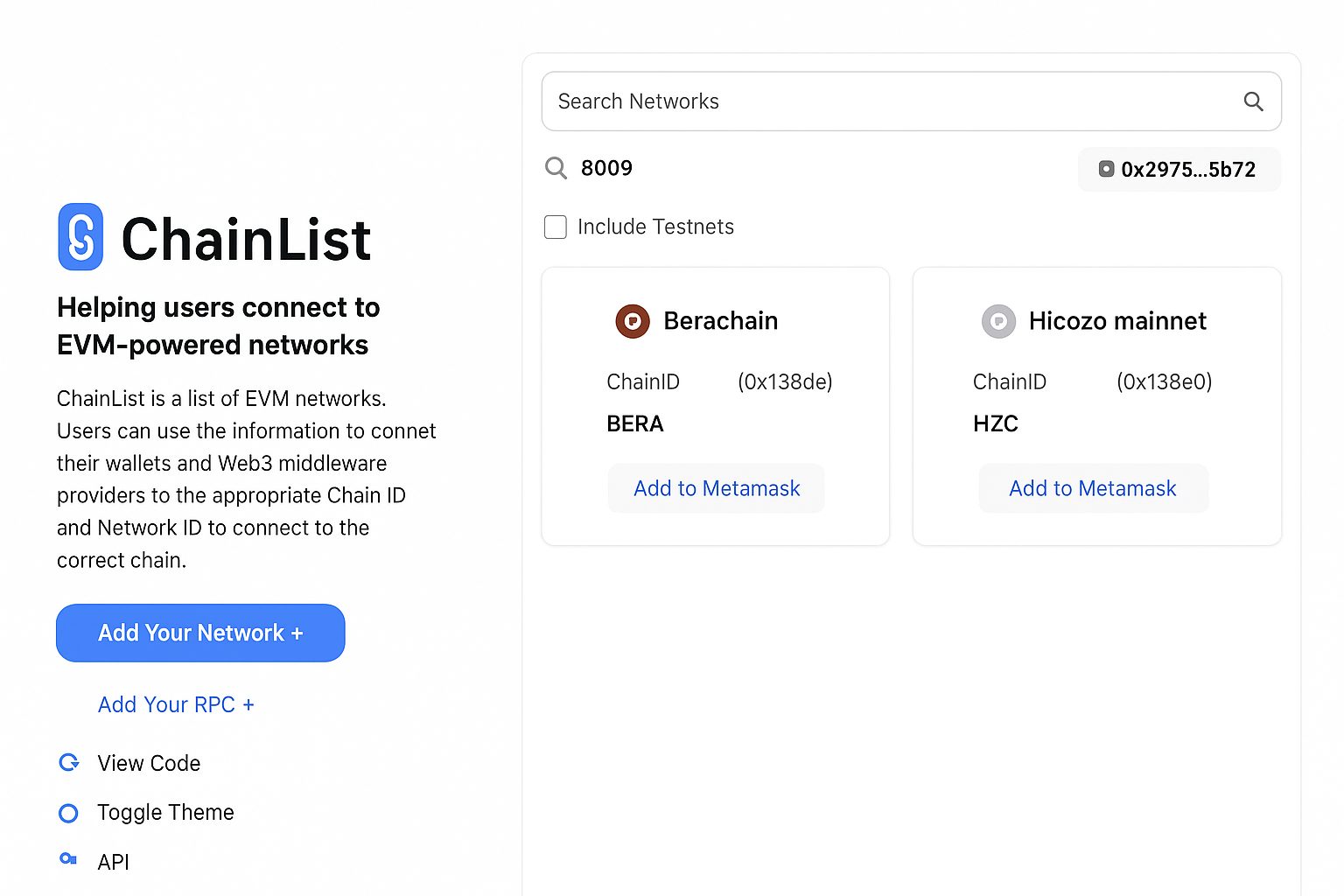
Task: Click ChainID label in Berachain card
Action: [643, 381]
